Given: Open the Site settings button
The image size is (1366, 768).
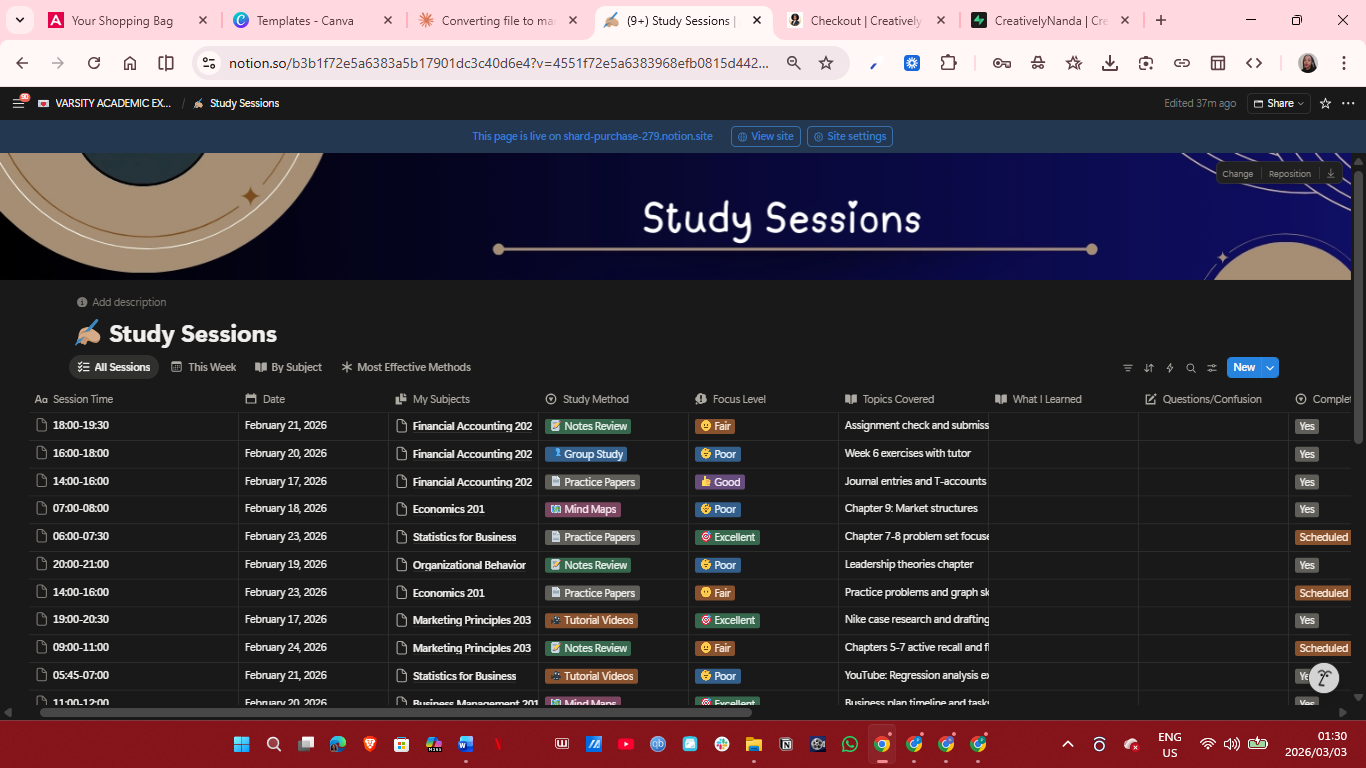Looking at the screenshot, I should [849, 136].
